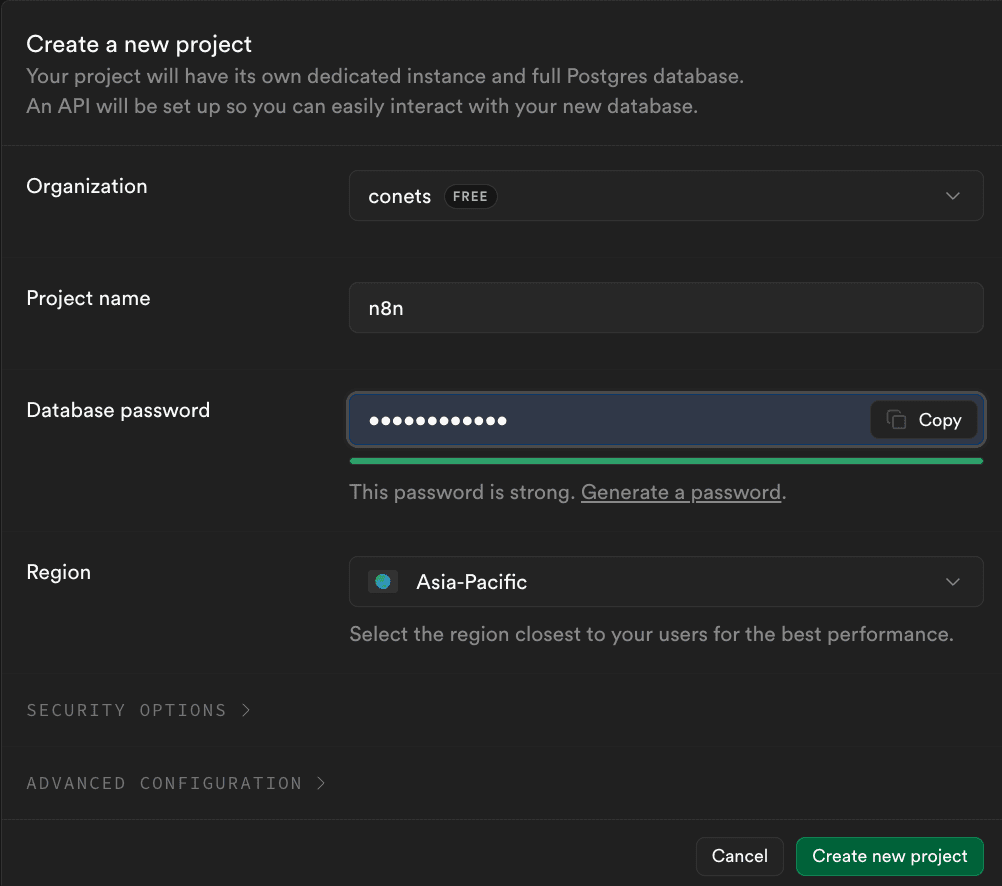The image size is (1002, 886).
Task: Click the Asia-Pacific globe icon
Action: click(382, 582)
